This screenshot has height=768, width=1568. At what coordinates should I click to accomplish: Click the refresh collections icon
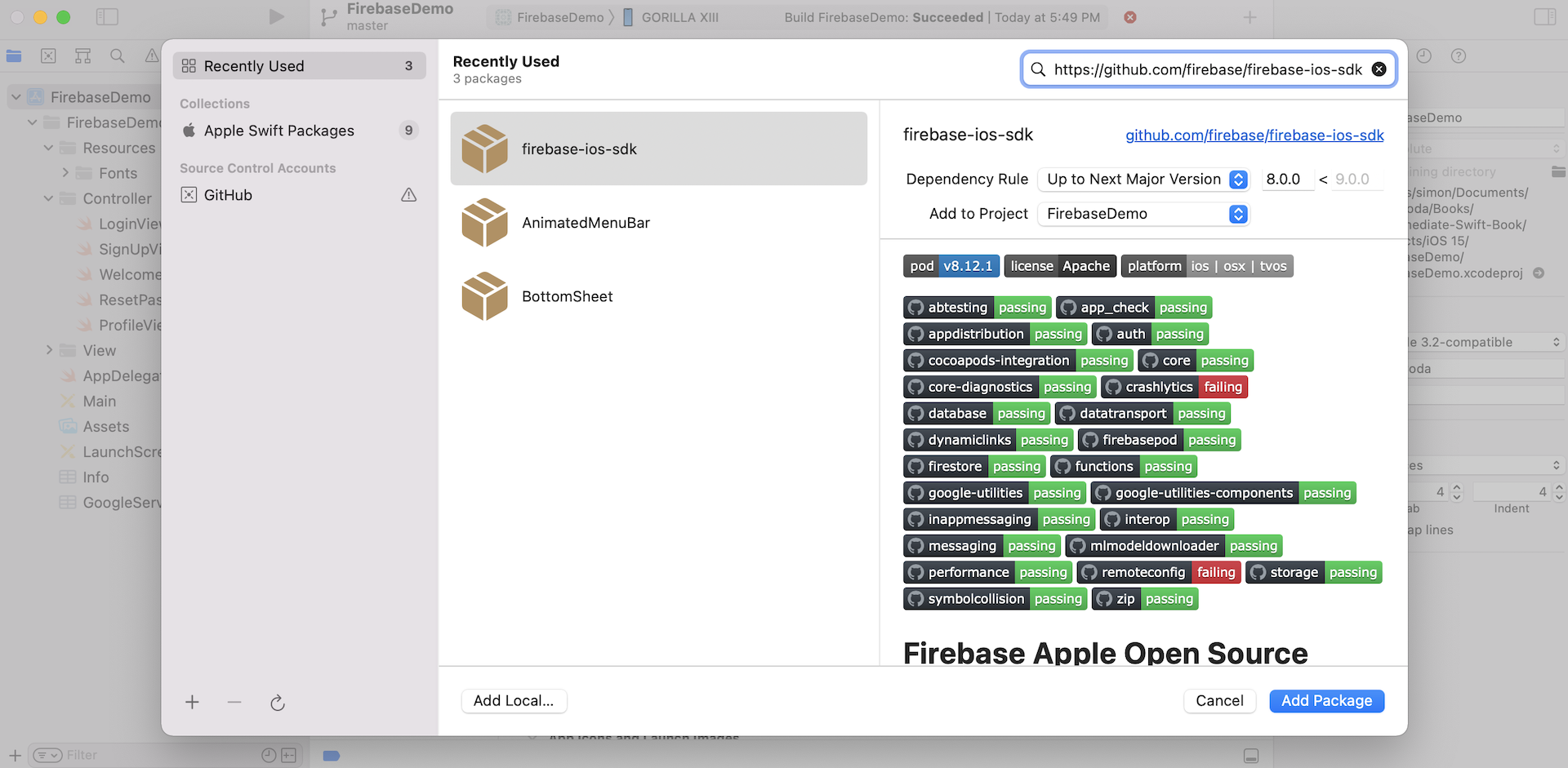(278, 703)
